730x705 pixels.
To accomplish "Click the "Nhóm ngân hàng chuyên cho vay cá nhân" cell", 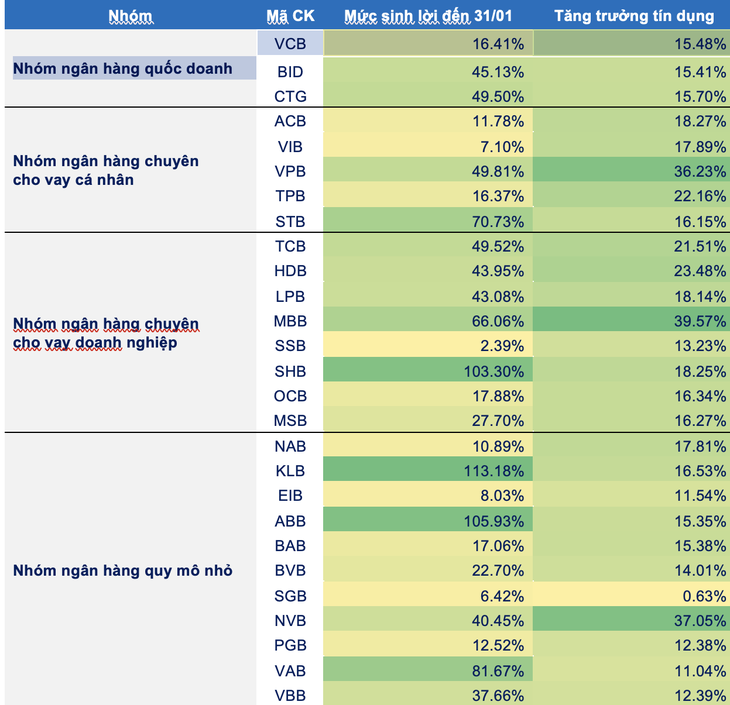I will (106, 170).
